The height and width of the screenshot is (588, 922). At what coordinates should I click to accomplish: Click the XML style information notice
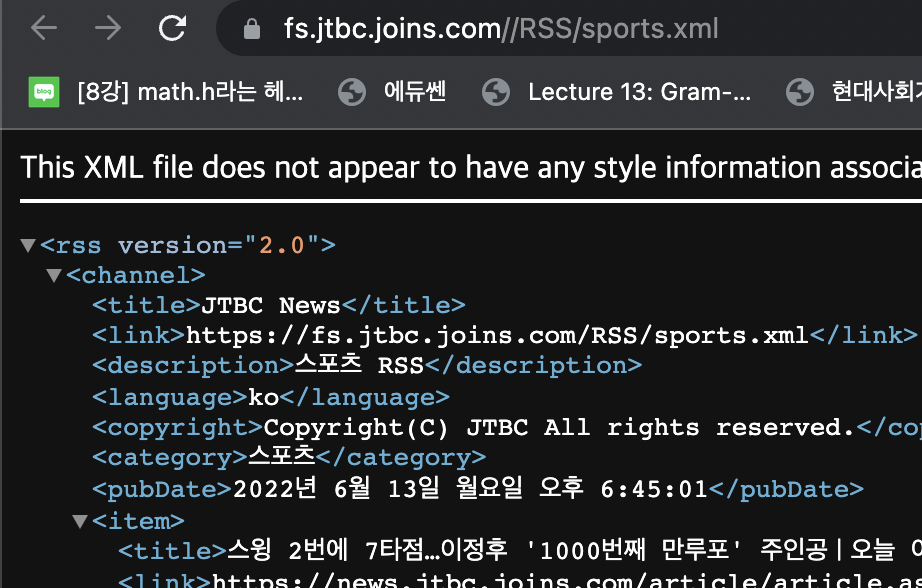click(471, 168)
